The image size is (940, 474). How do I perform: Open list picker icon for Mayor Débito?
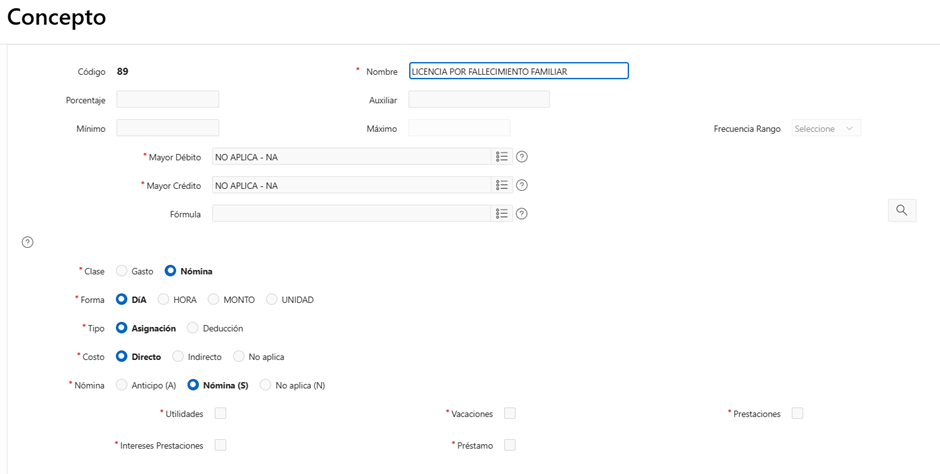click(x=502, y=157)
